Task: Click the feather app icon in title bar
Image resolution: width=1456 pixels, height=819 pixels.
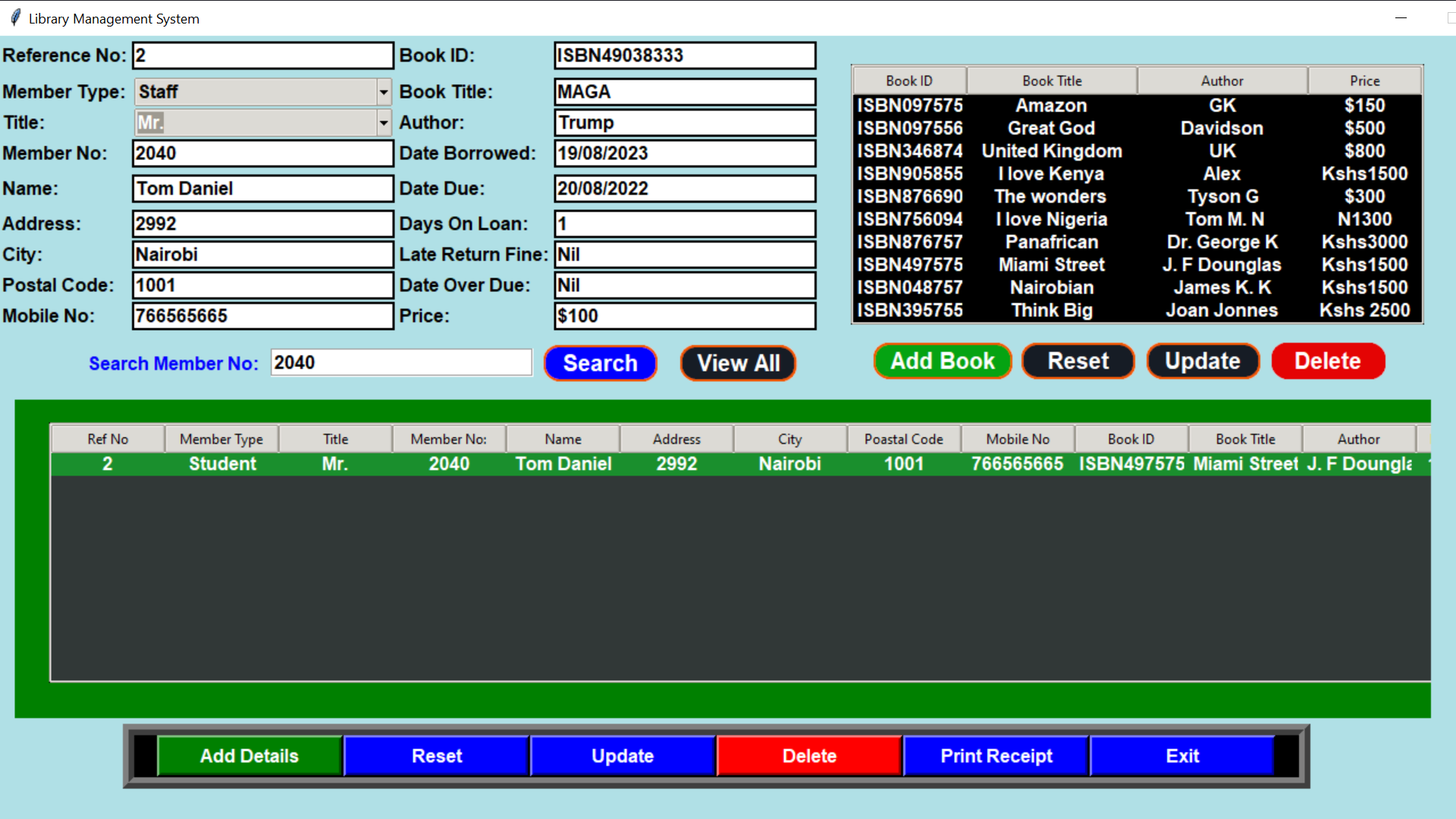Action: [15, 18]
